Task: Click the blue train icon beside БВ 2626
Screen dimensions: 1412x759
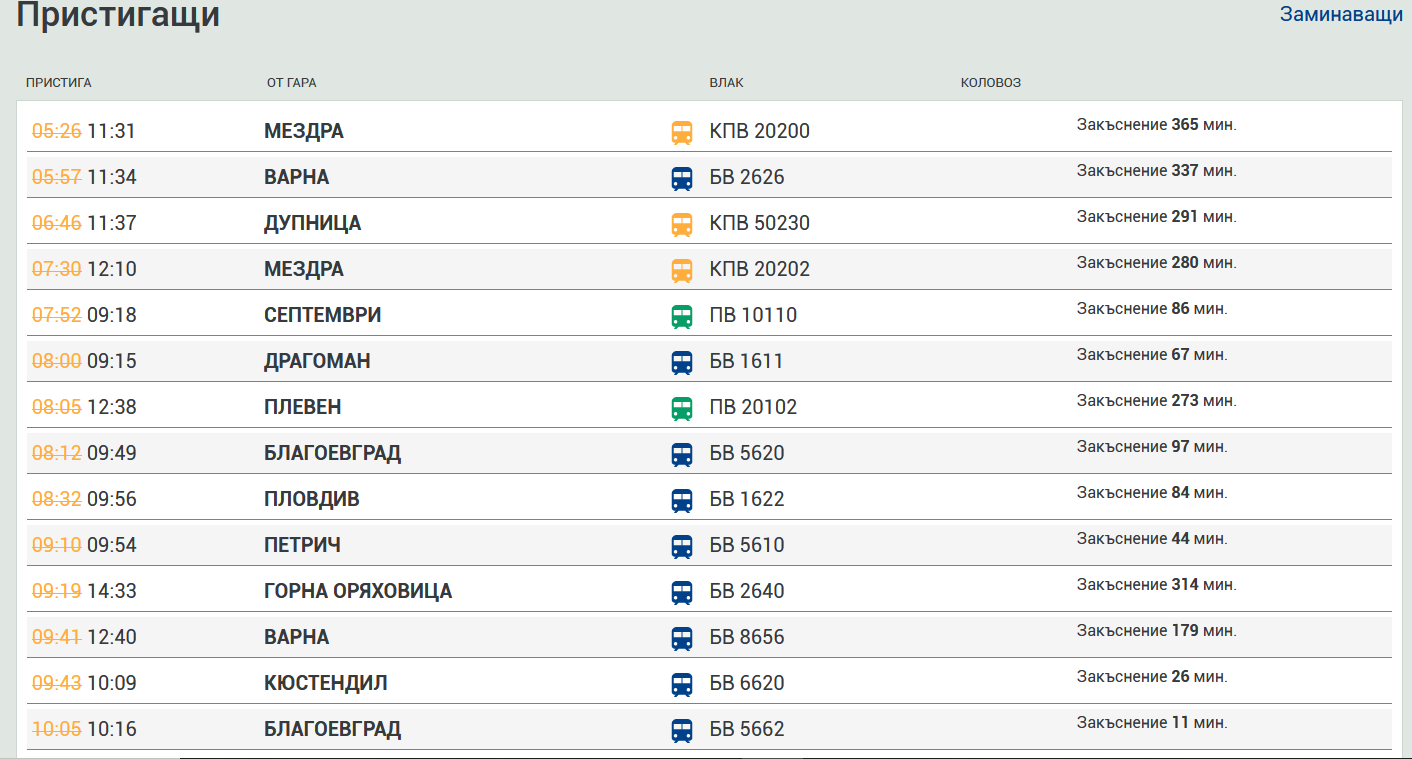Action: tap(681, 178)
